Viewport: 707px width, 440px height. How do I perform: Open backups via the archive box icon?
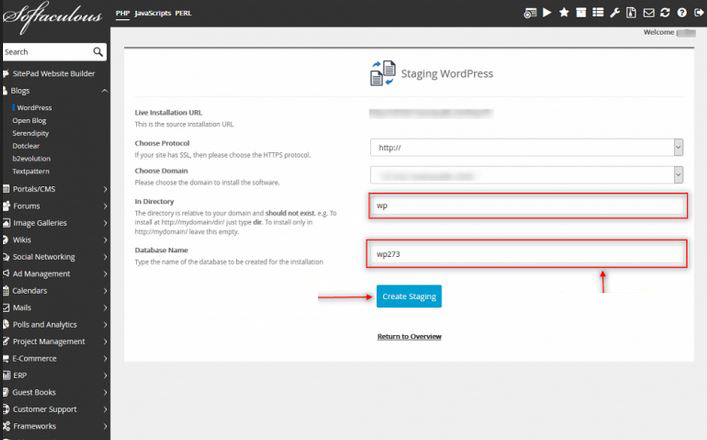point(581,13)
